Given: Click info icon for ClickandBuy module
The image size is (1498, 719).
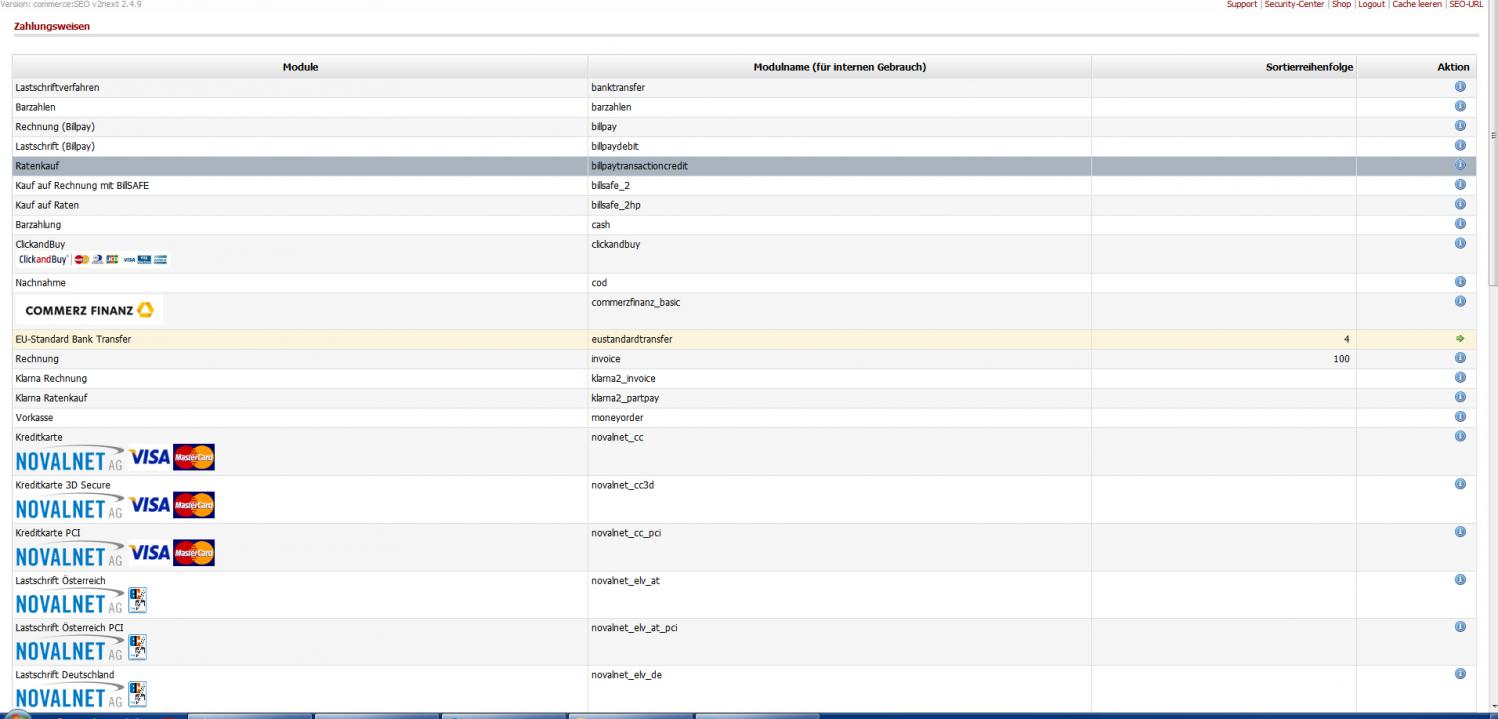Looking at the screenshot, I should (x=1459, y=243).
